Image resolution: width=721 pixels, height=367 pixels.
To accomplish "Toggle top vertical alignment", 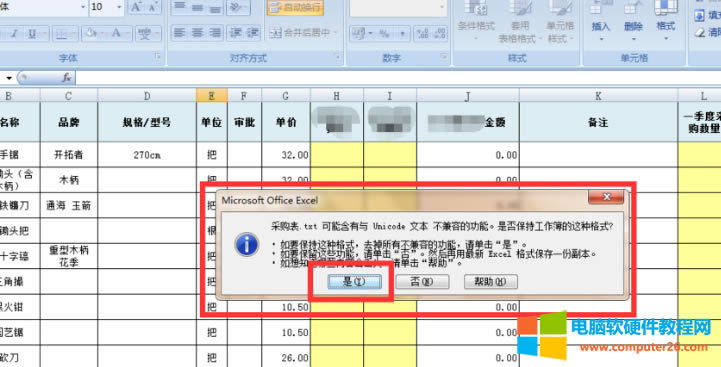I will (180, 7).
